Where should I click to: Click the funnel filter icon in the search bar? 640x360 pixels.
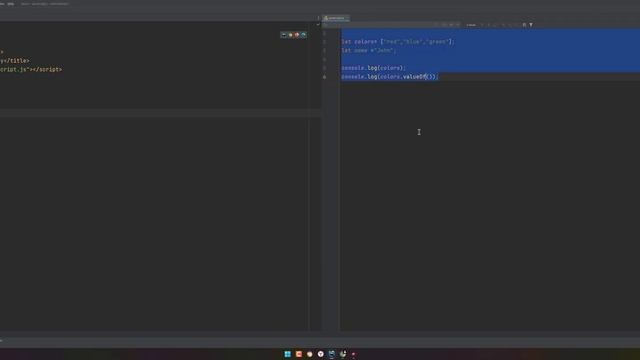click(x=531, y=25)
